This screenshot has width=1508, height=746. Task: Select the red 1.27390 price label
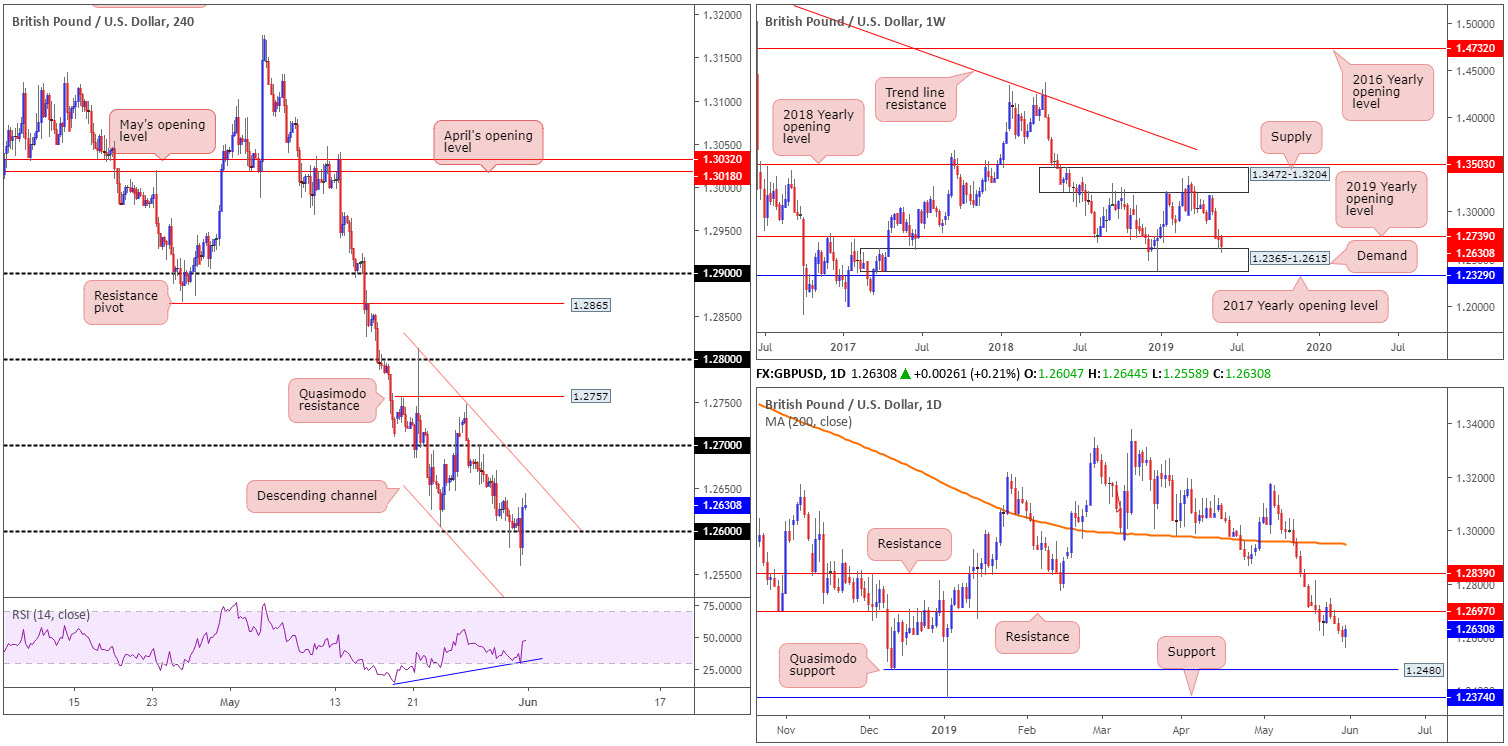1477,236
